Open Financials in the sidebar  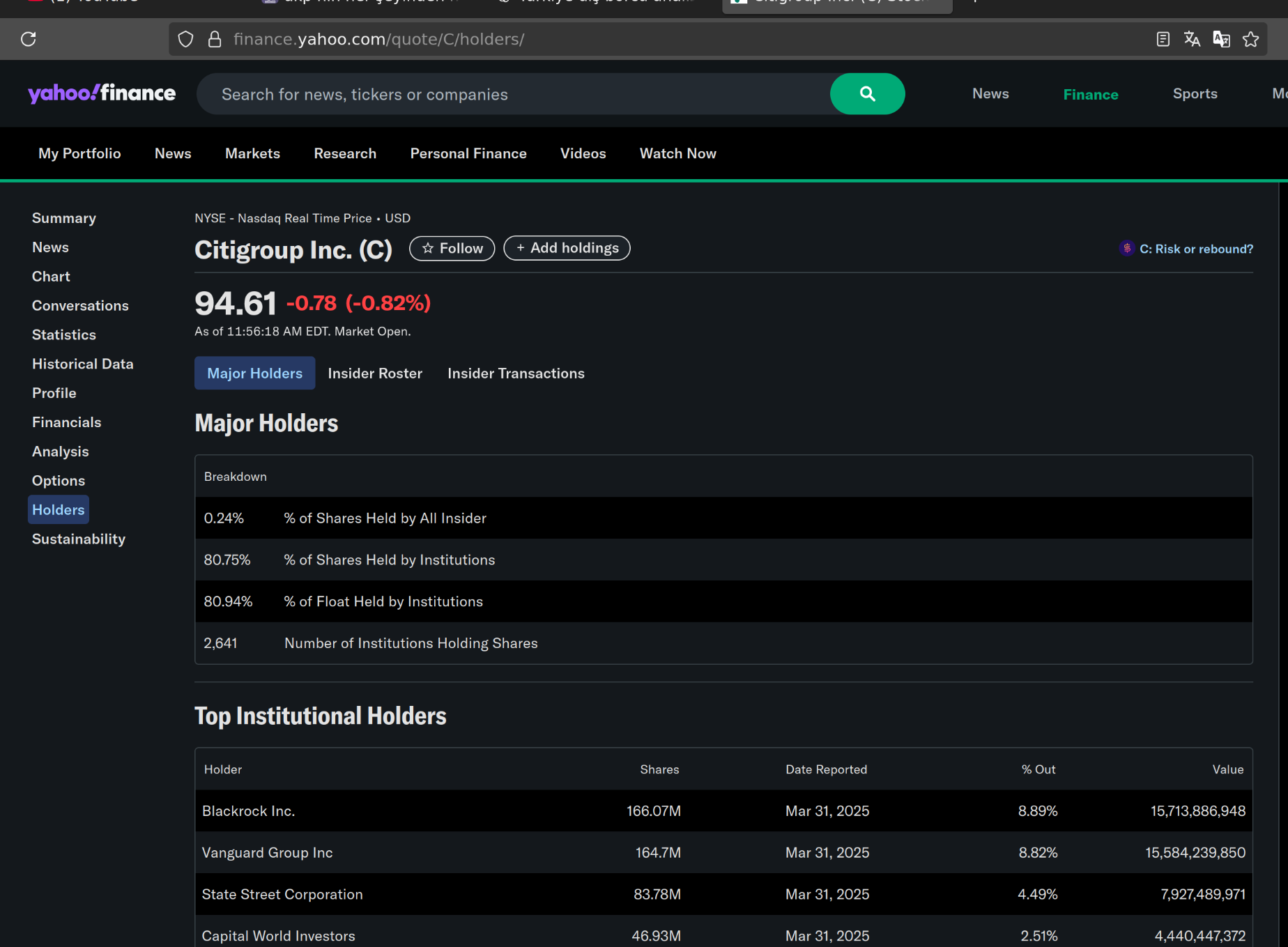[67, 423]
